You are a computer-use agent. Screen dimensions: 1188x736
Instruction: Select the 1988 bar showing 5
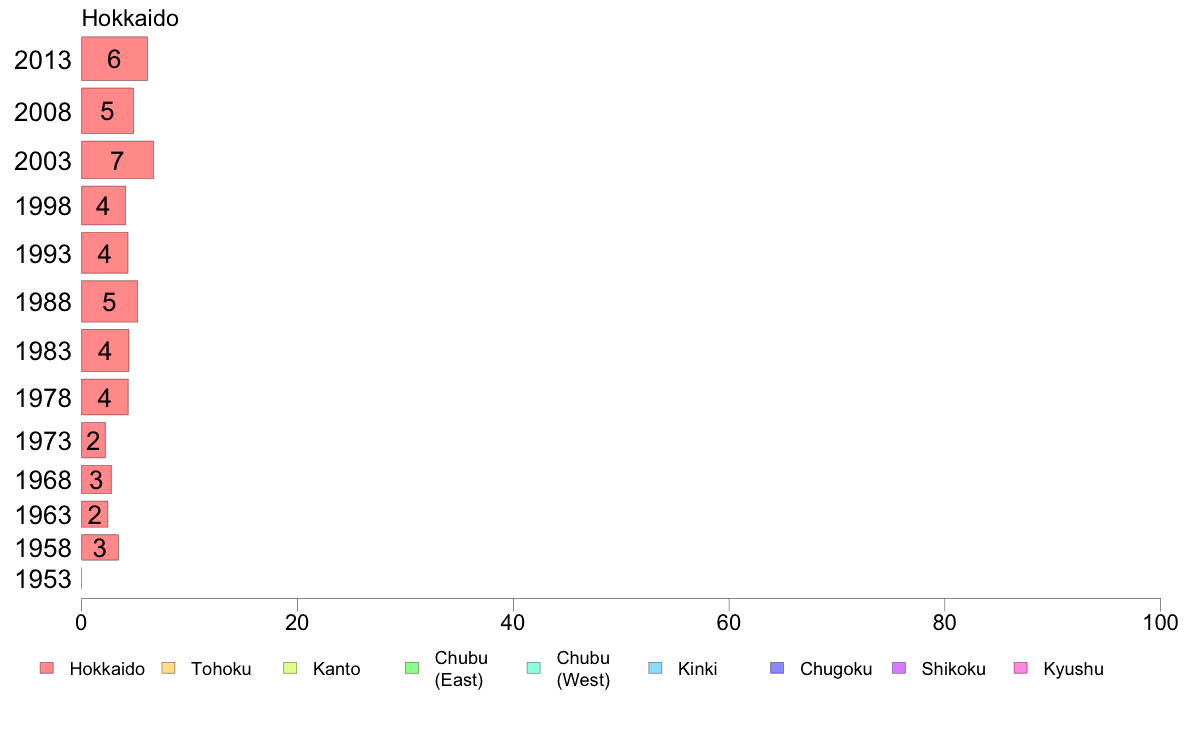pos(109,301)
